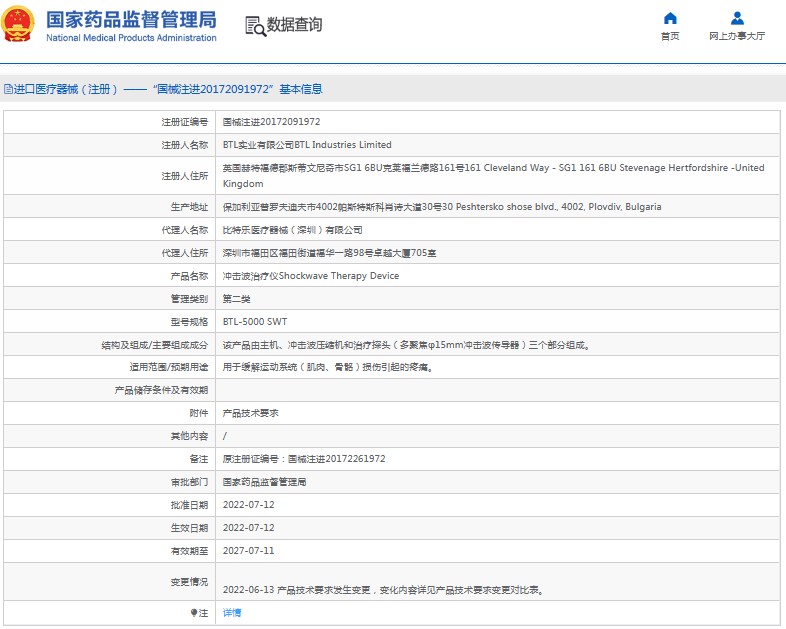
Task: Click the 管理类别 row label
Action: 189,299
